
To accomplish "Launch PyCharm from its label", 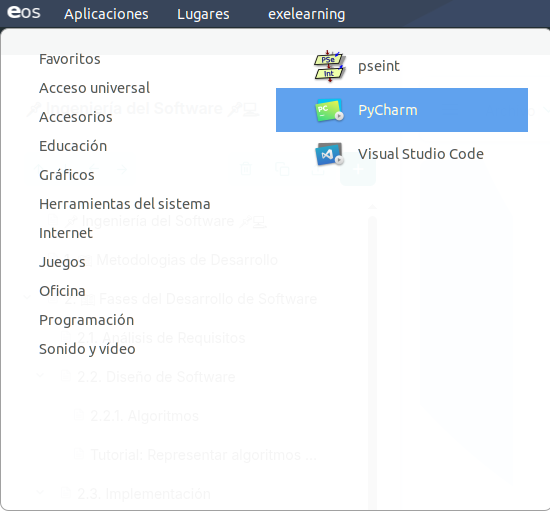I will [x=388, y=110].
